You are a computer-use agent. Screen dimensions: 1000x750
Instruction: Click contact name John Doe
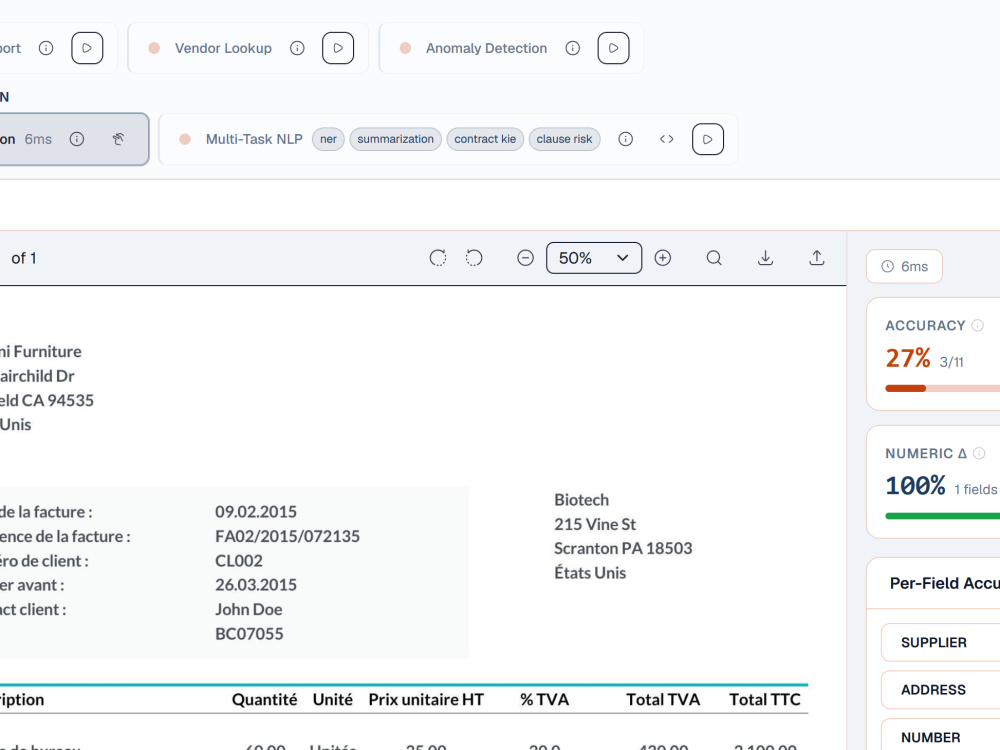click(x=249, y=609)
